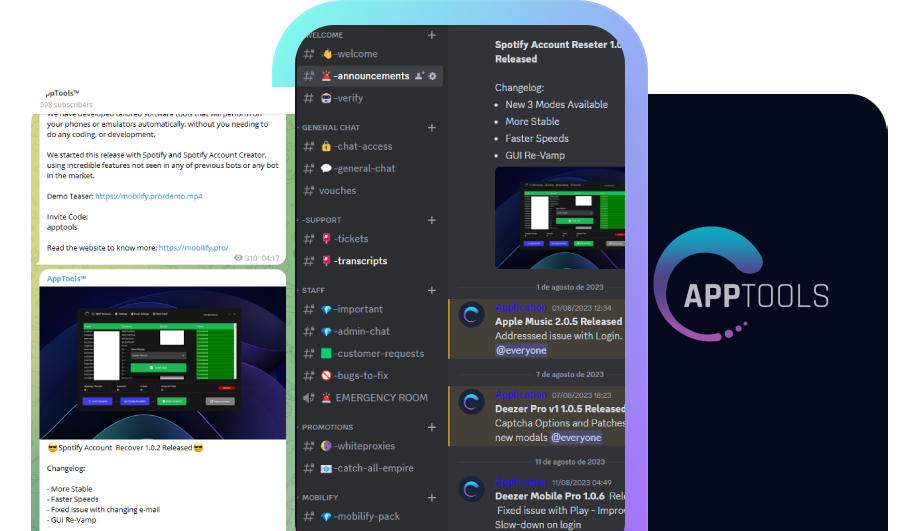The image size is (920, 531).
Task: Add a channel to the WELCOME category
Action: pos(432,35)
